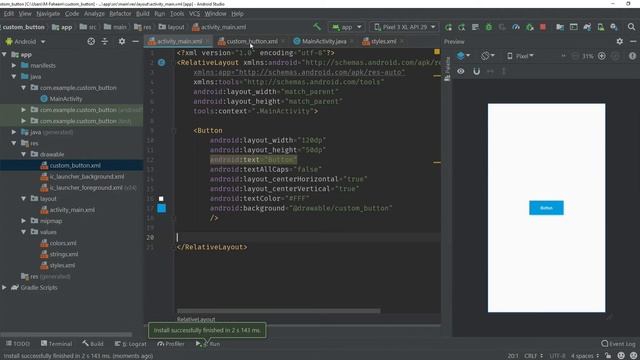The width and height of the screenshot is (640, 360).
Task: Open the Run tool window
Action: [x=208, y=344]
